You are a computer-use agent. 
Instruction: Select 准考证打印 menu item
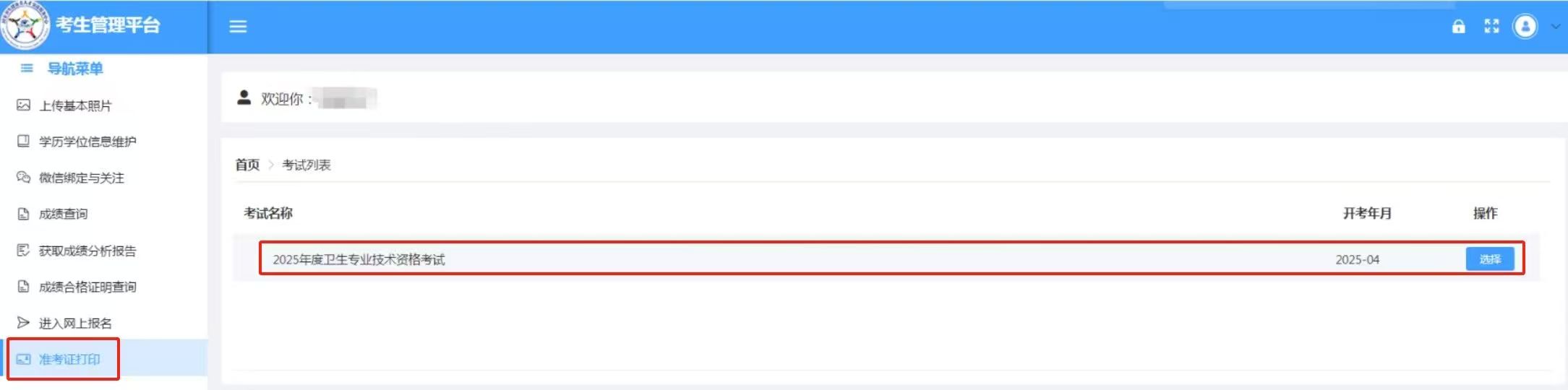(69, 359)
